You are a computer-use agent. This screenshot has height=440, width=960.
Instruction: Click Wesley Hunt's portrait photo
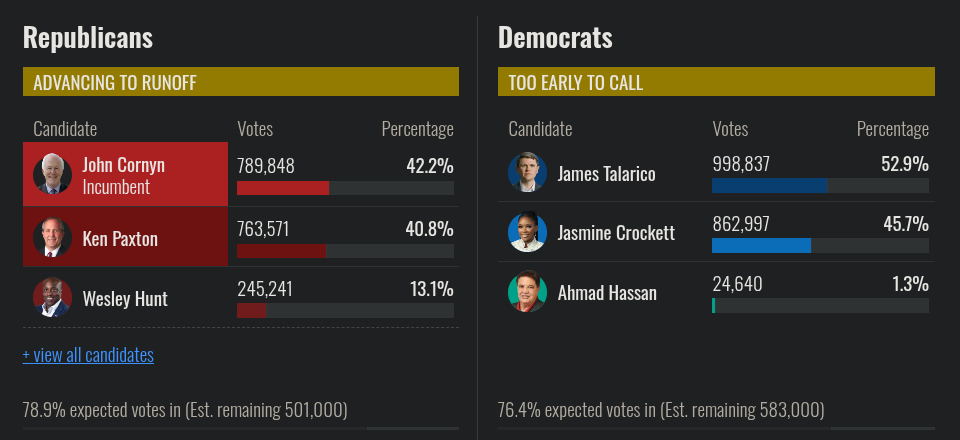coord(52,298)
